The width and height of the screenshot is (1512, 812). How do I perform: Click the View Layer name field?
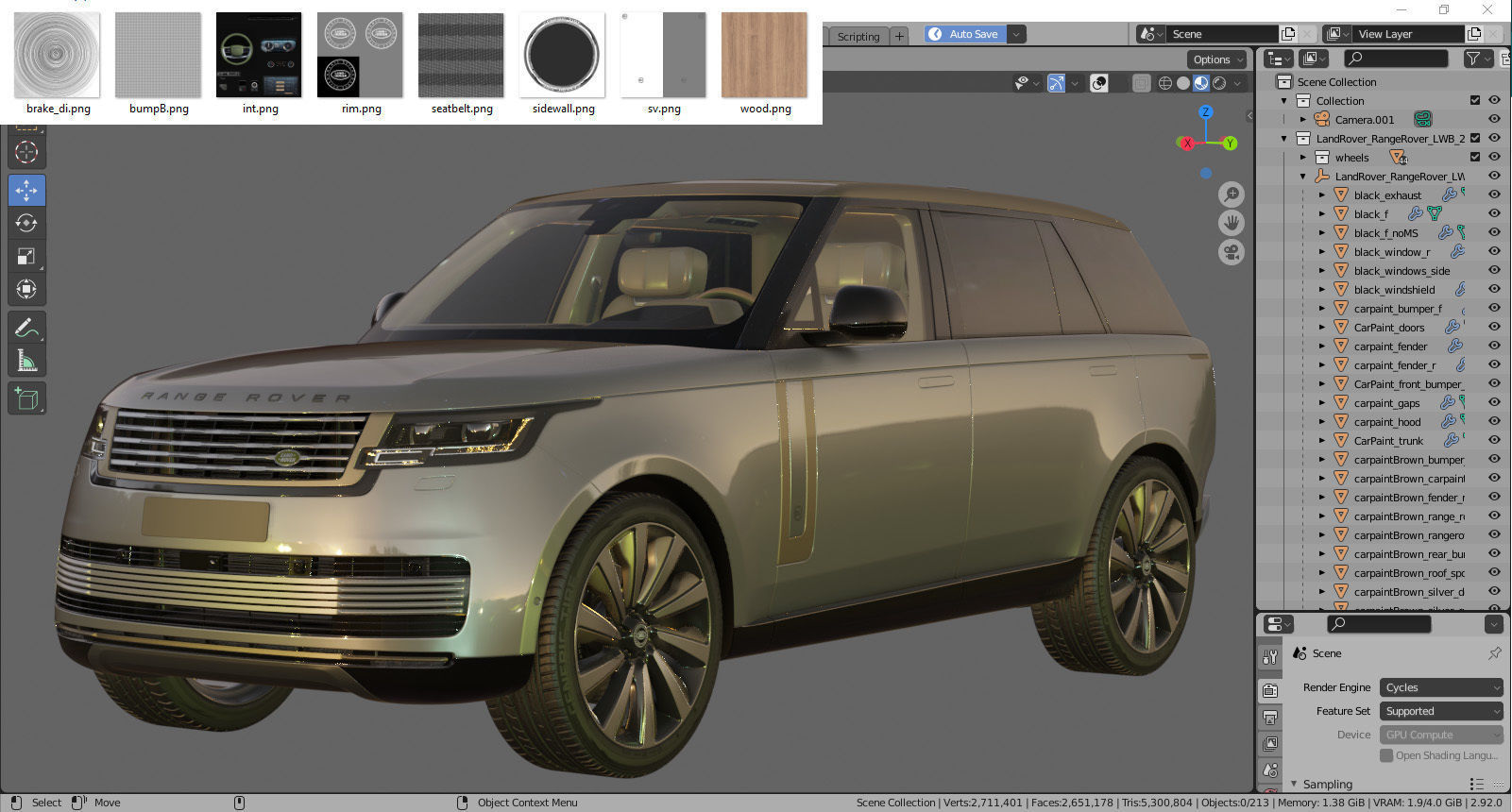click(x=1410, y=34)
